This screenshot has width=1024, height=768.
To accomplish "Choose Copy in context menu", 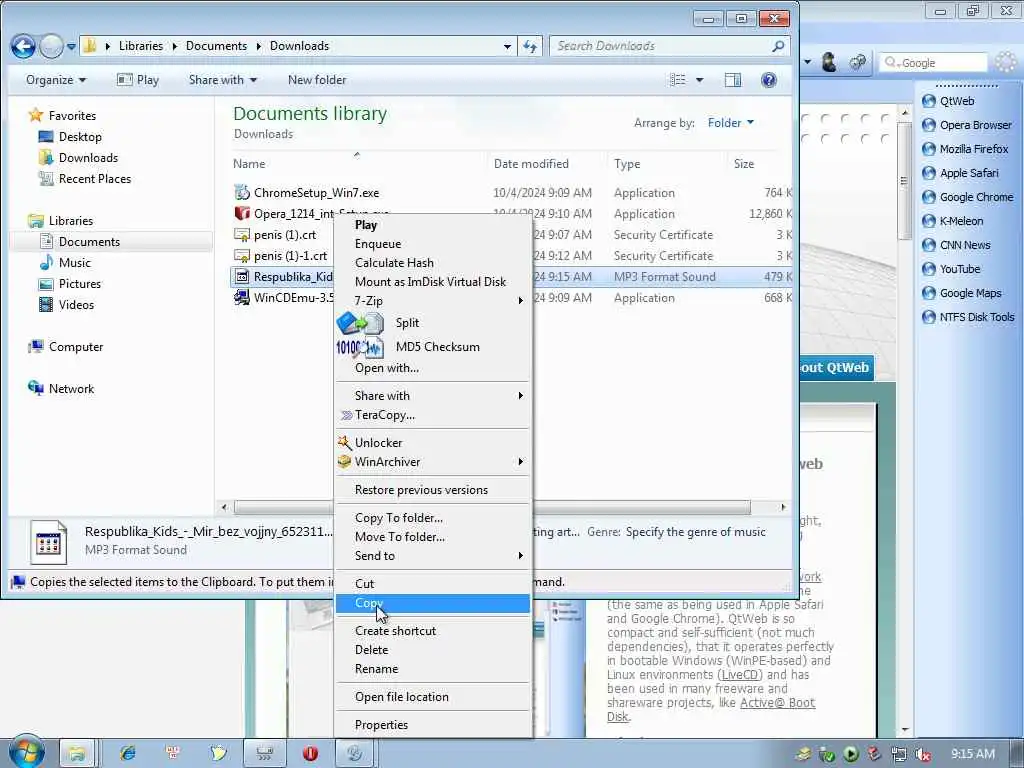I will click(x=432, y=603).
